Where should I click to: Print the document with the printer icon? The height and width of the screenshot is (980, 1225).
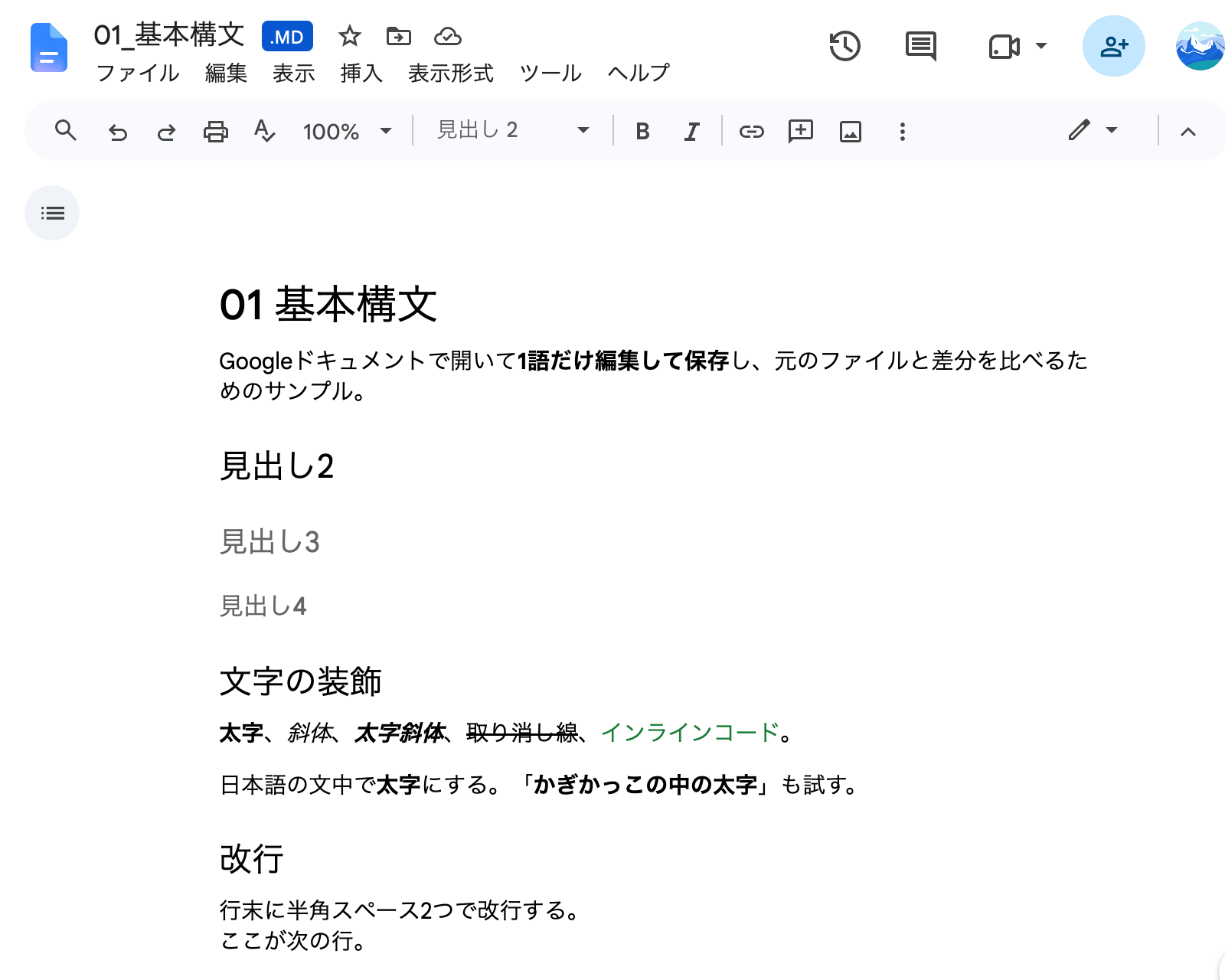(x=216, y=131)
